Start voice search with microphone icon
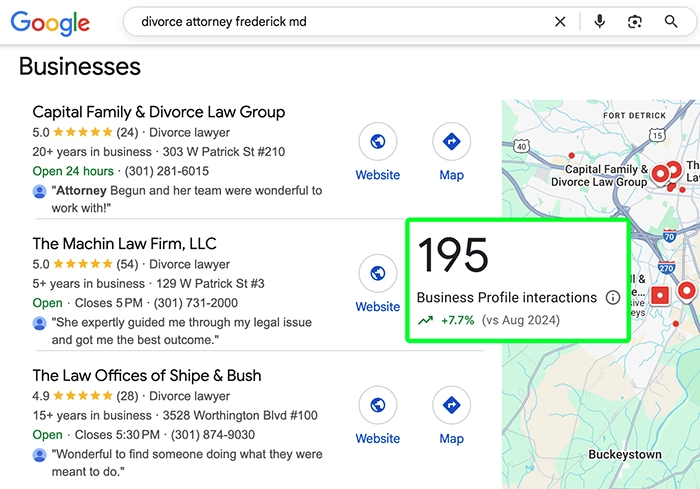700x489 pixels. [x=600, y=21]
